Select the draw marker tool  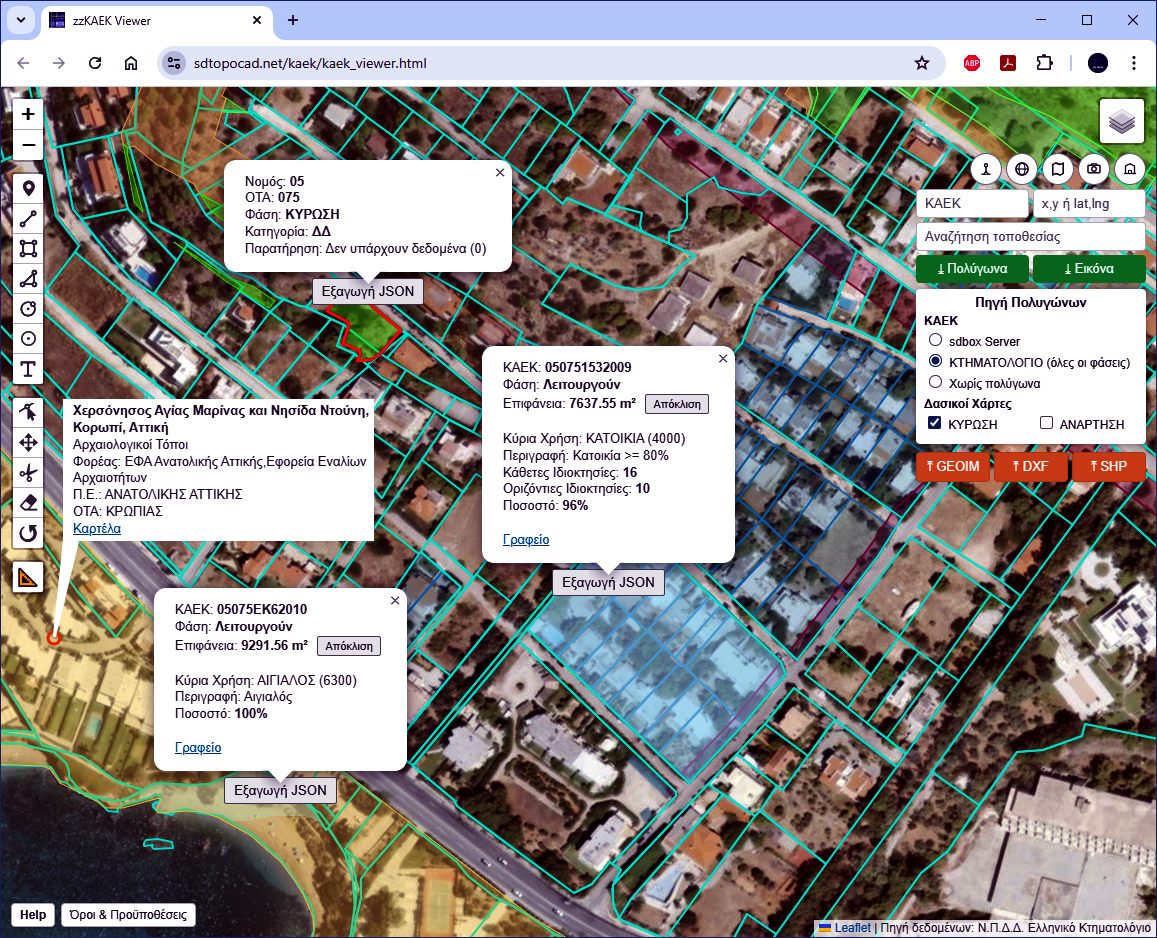(x=28, y=189)
